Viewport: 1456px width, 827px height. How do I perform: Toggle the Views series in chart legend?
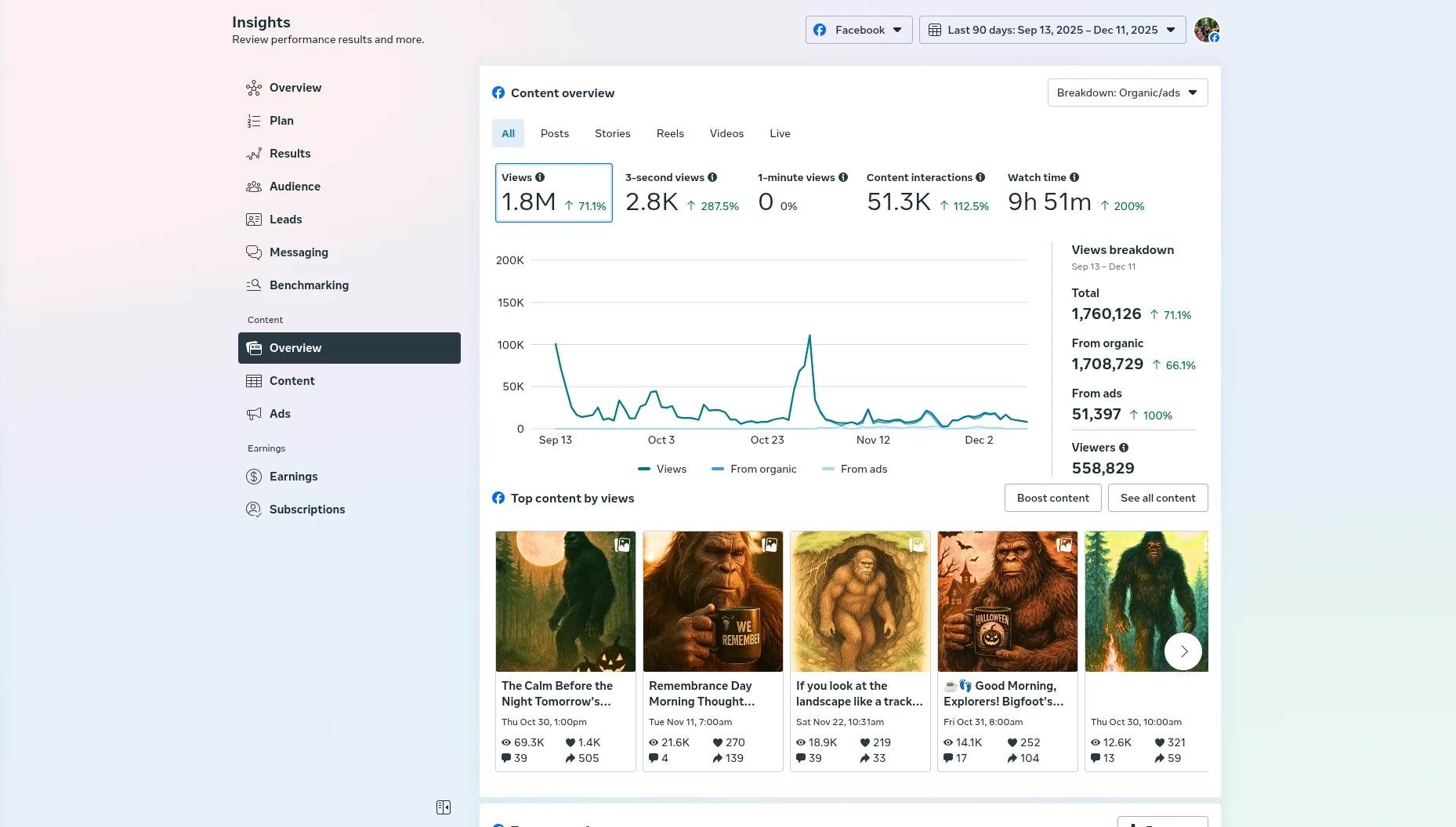point(662,469)
